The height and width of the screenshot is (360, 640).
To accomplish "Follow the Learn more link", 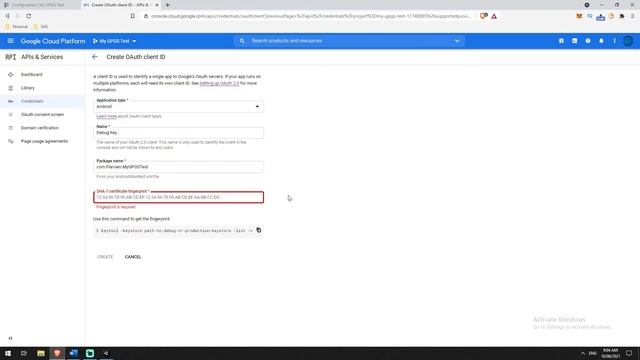I will click(x=107, y=116).
